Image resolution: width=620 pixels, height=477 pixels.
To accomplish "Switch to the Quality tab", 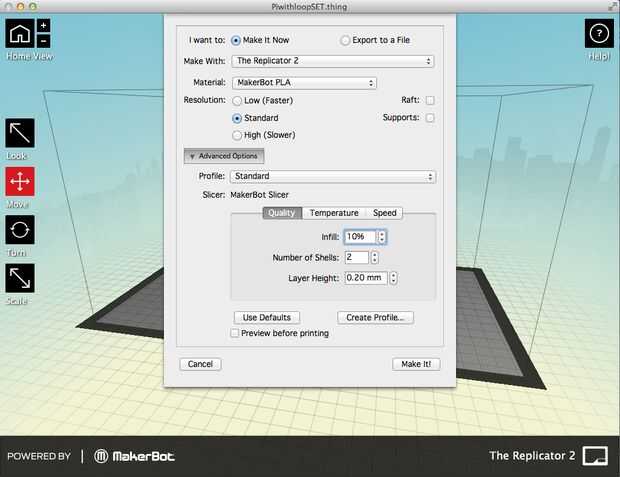I will [x=282, y=213].
